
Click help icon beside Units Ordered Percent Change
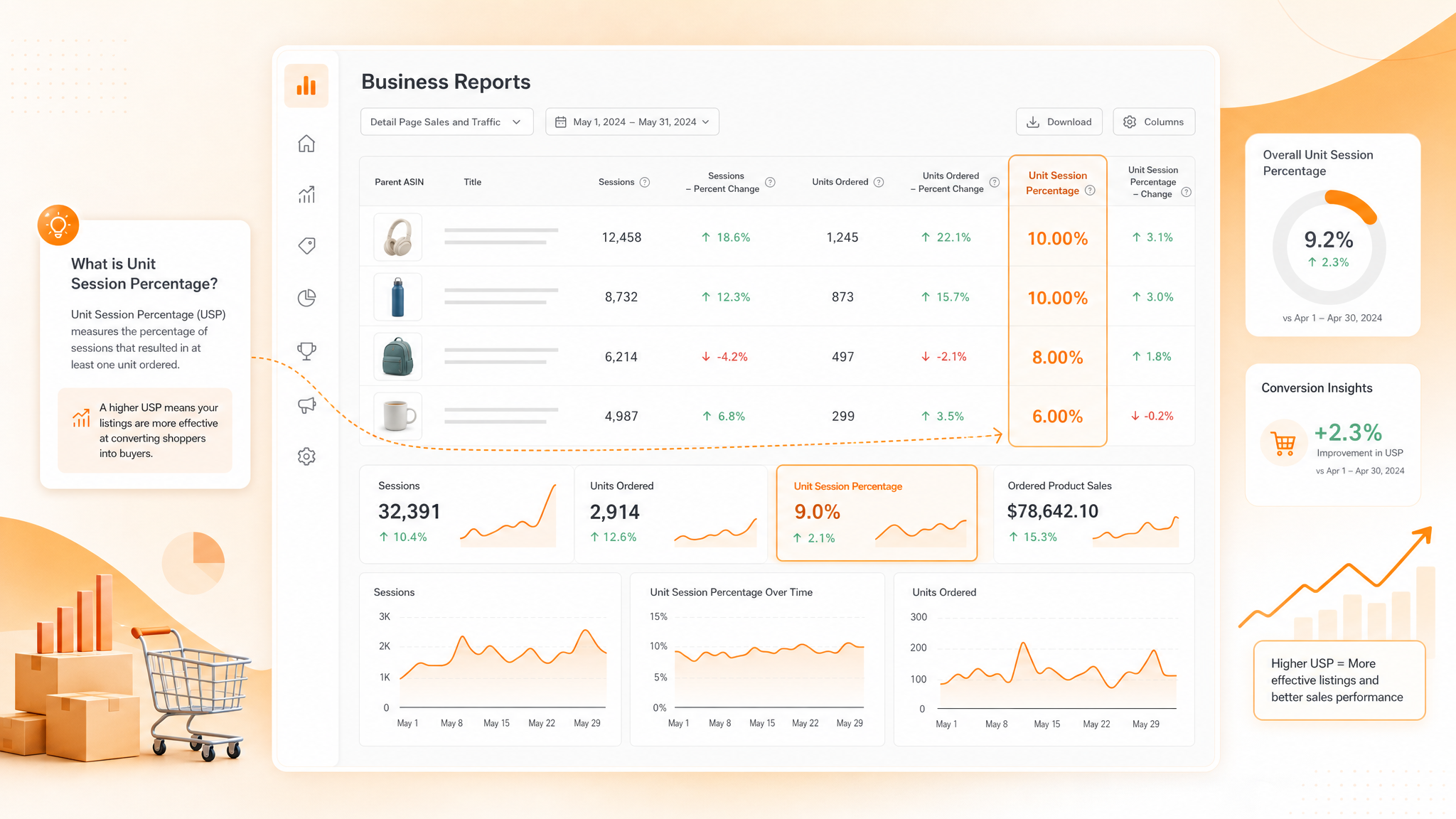[x=995, y=182]
